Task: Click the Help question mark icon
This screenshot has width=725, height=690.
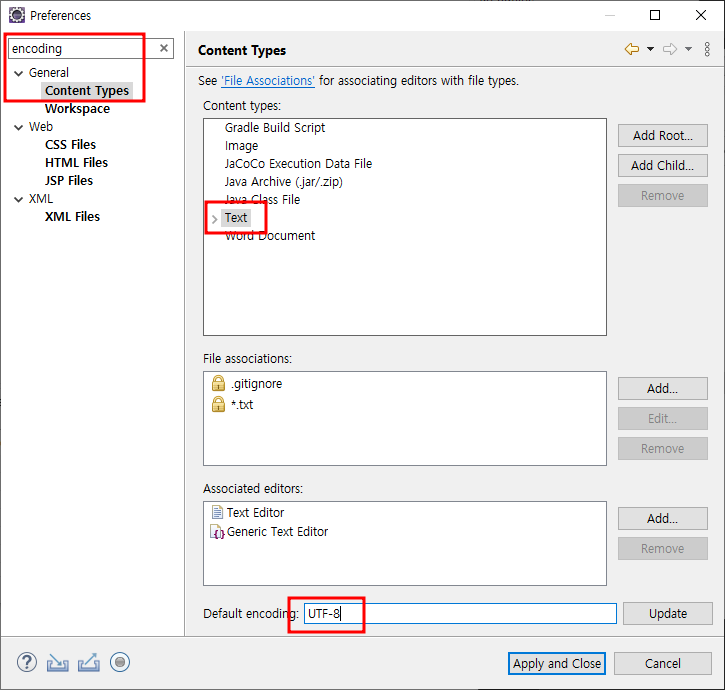Action: 27,662
